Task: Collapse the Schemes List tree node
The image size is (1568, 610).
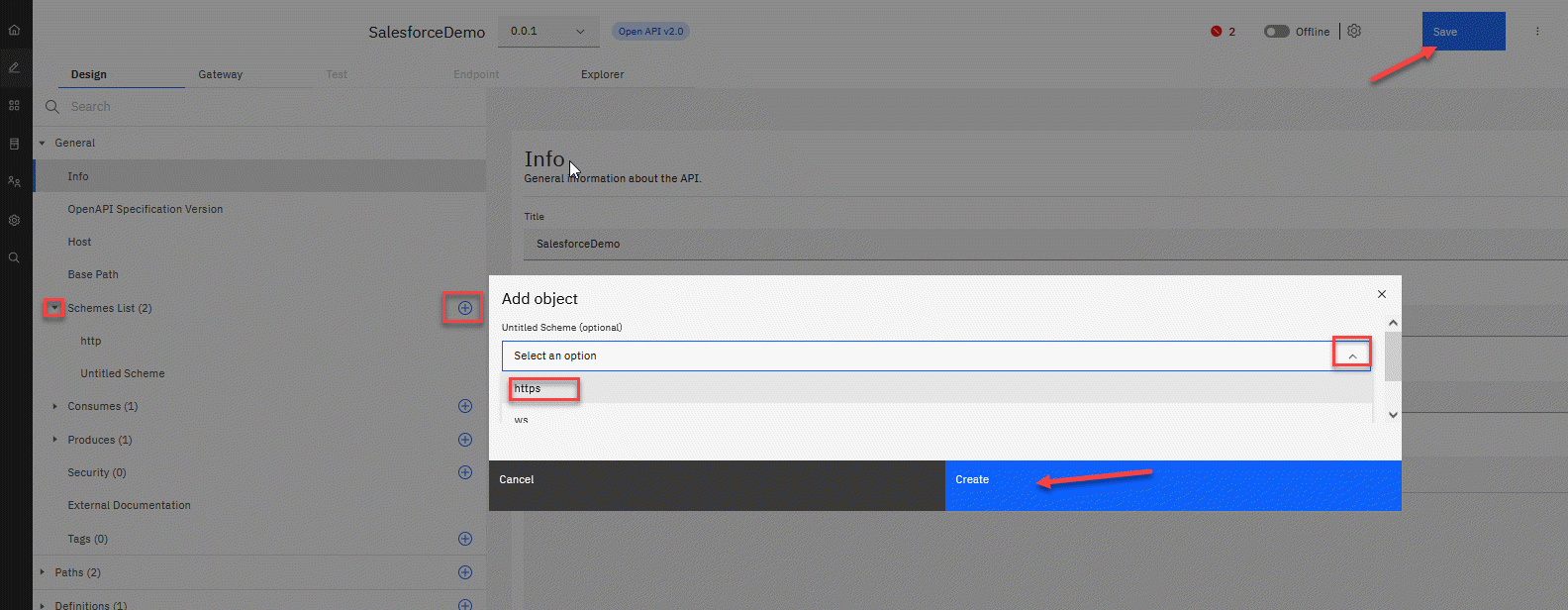Action: point(54,308)
